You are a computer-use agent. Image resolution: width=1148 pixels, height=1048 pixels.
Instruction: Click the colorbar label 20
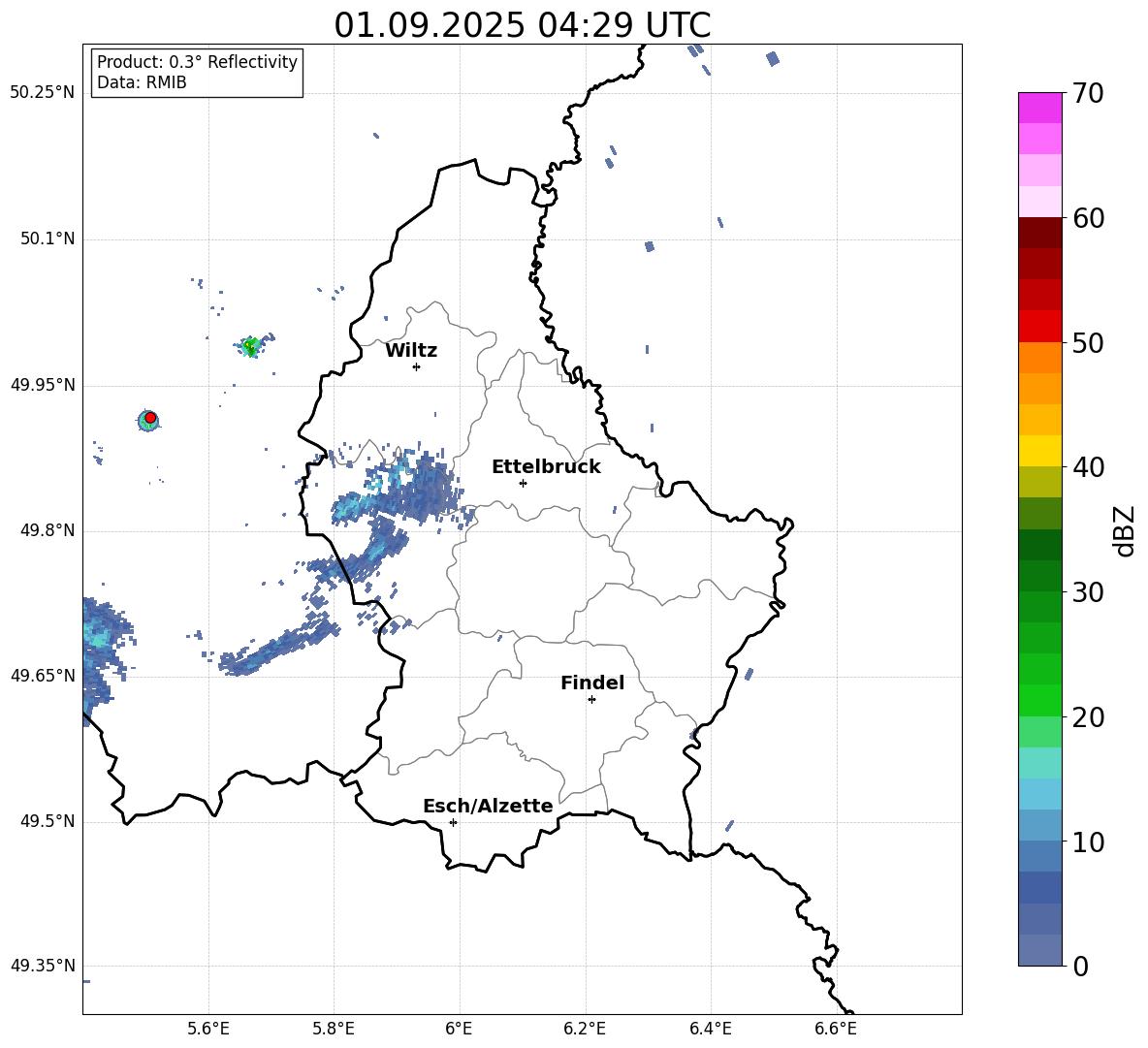1088,717
